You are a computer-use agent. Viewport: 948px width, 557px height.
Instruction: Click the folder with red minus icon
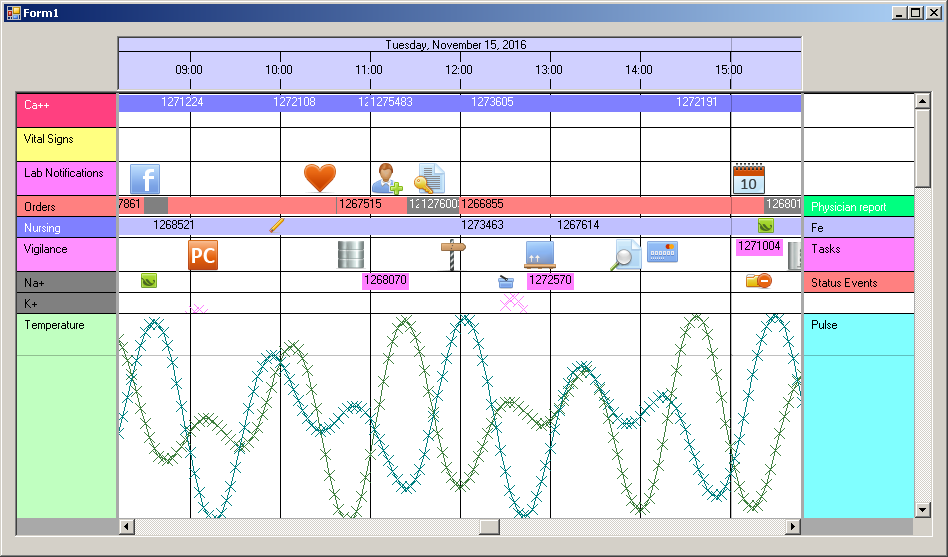[758, 281]
